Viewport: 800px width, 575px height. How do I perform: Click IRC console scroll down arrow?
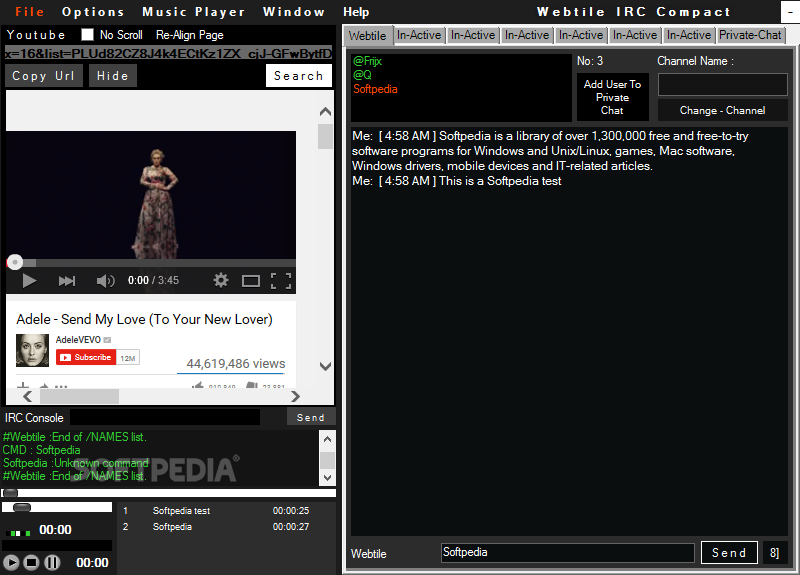[x=327, y=478]
